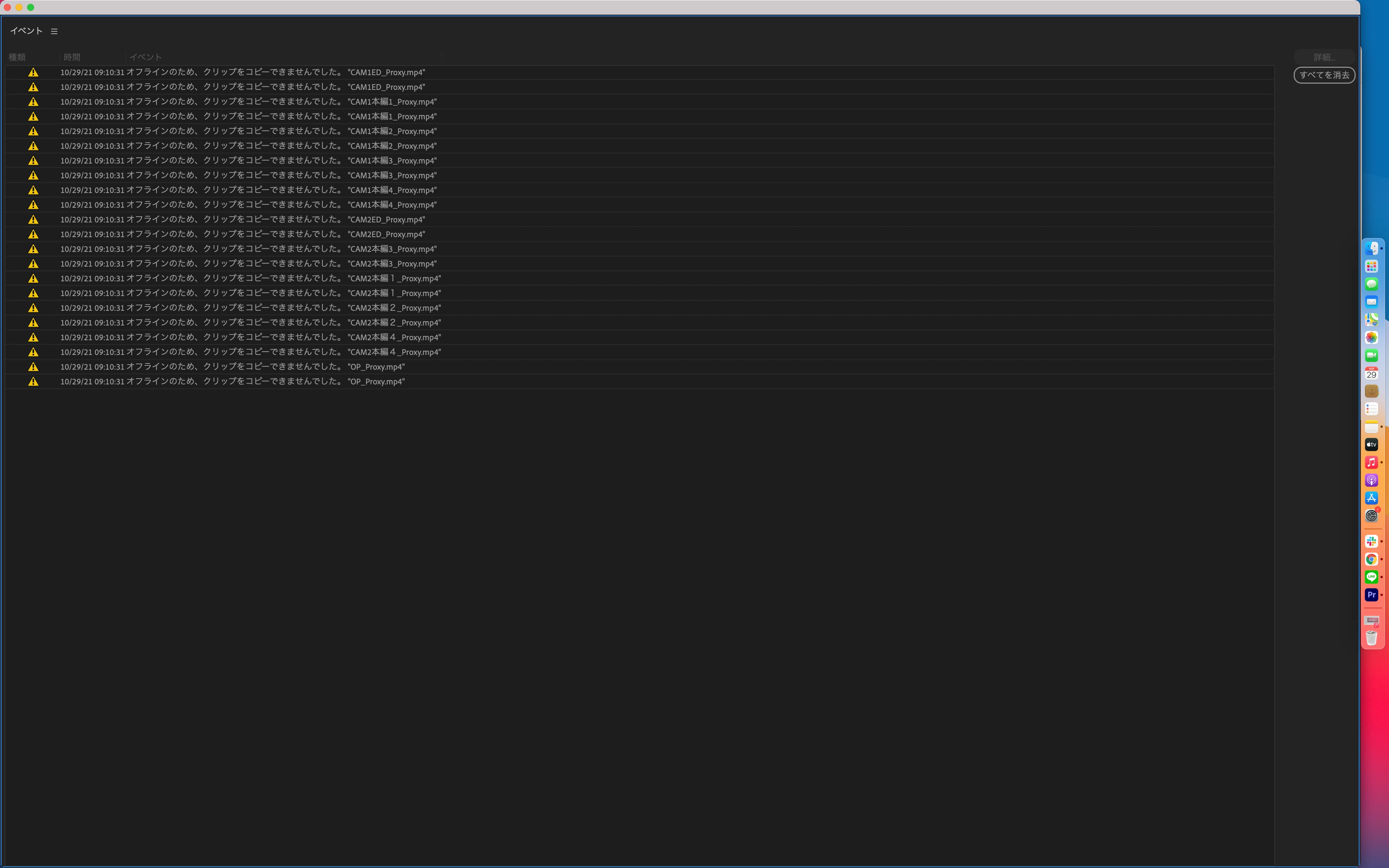This screenshot has width=1389, height=868.
Task: Open Premiere Pro from the dock
Action: pyautogui.click(x=1371, y=595)
